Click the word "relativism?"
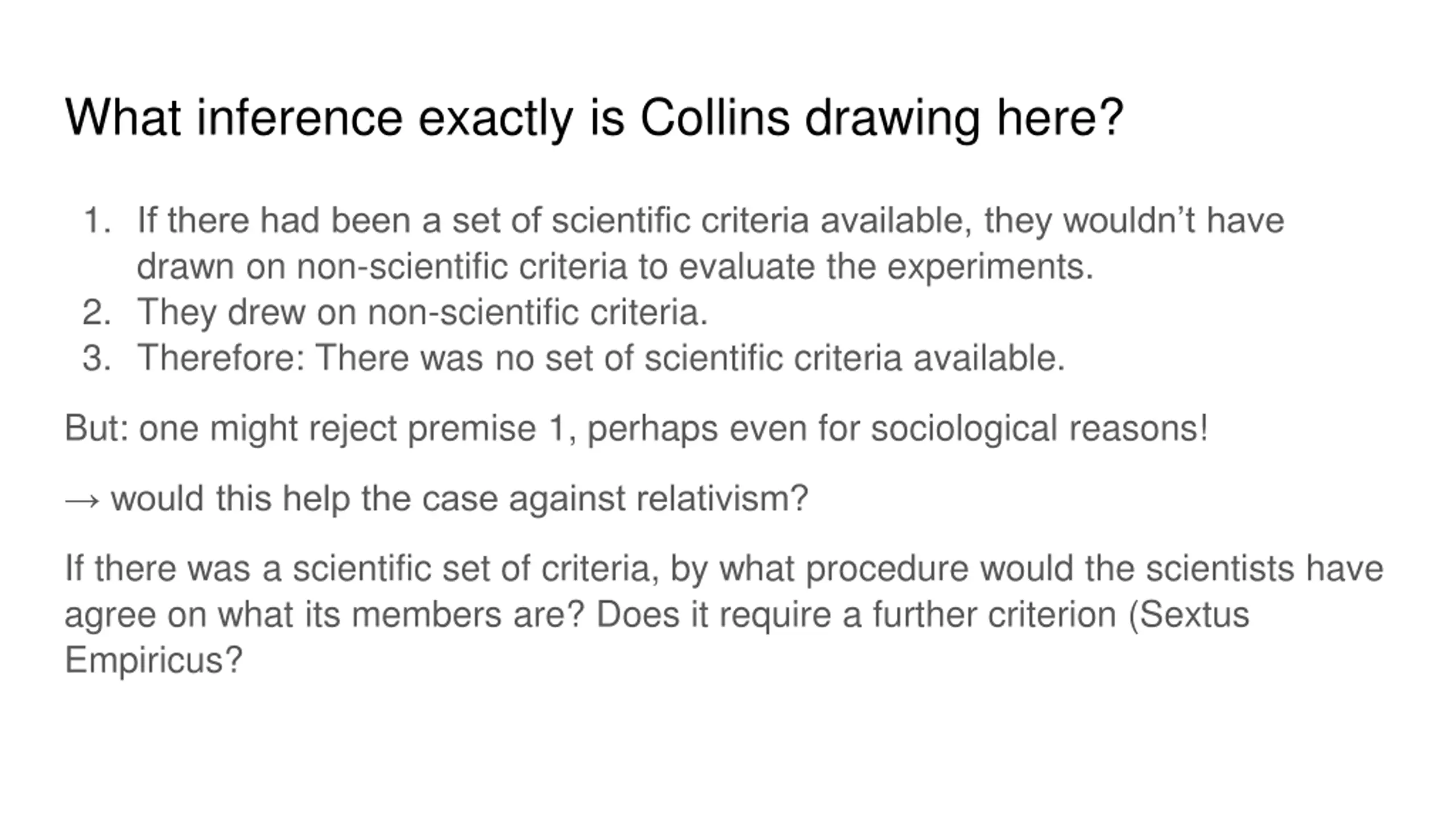 tap(722, 499)
